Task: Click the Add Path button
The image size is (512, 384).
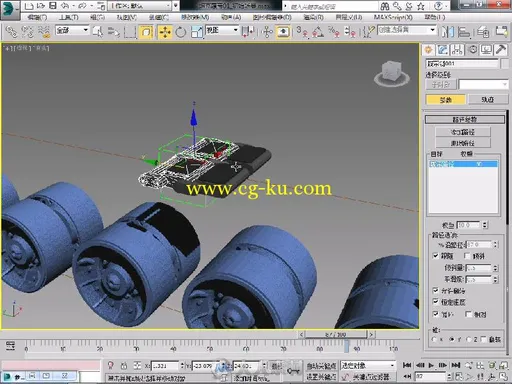Action: (x=463, y=132)
